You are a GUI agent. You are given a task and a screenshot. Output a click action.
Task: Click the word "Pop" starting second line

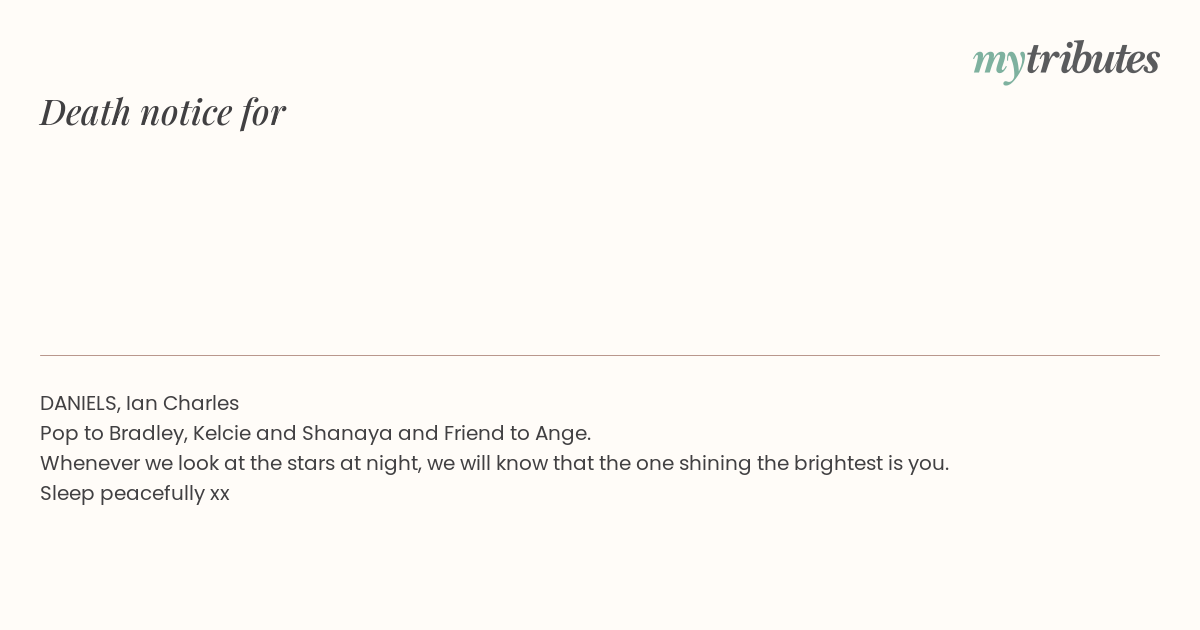pos(56,434)
